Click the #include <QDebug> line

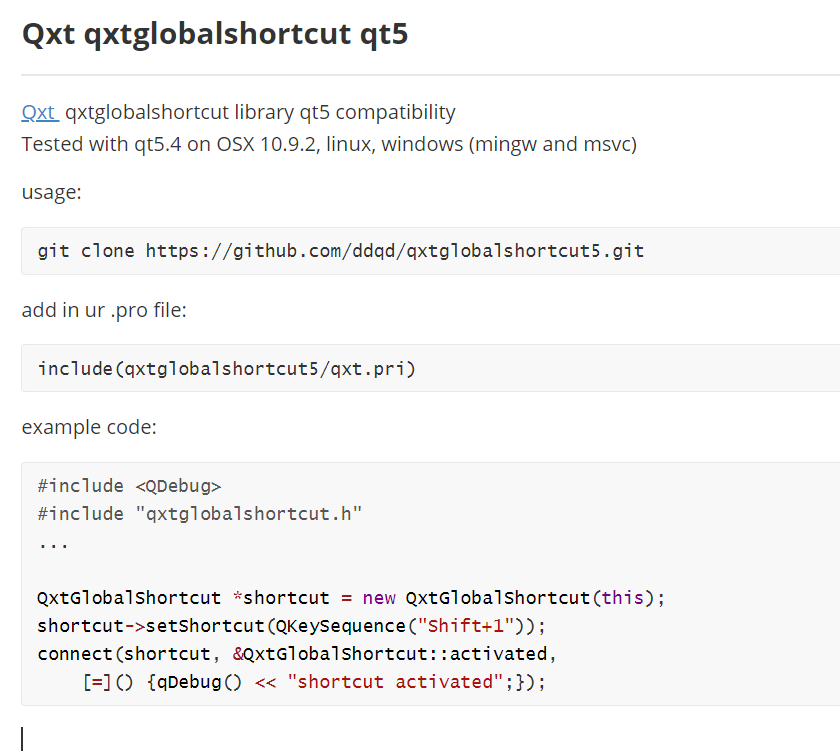(x=129, y=486)
